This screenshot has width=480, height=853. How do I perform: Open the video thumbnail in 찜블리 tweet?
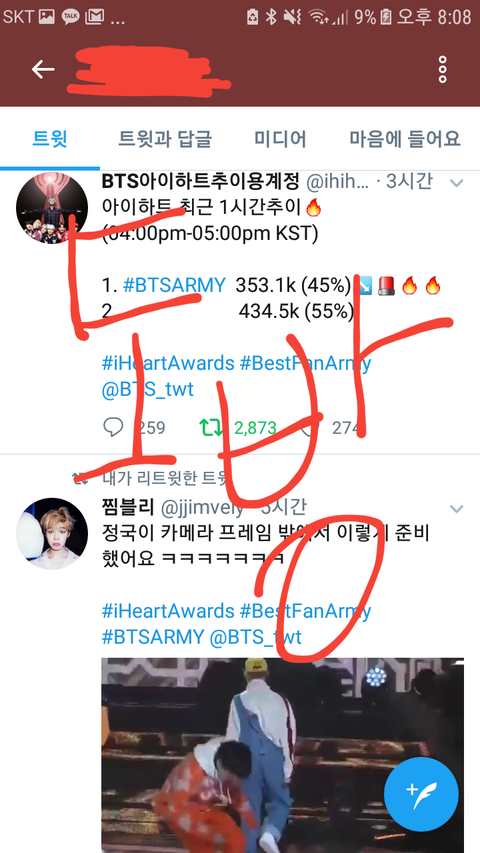tap(282, 755)
